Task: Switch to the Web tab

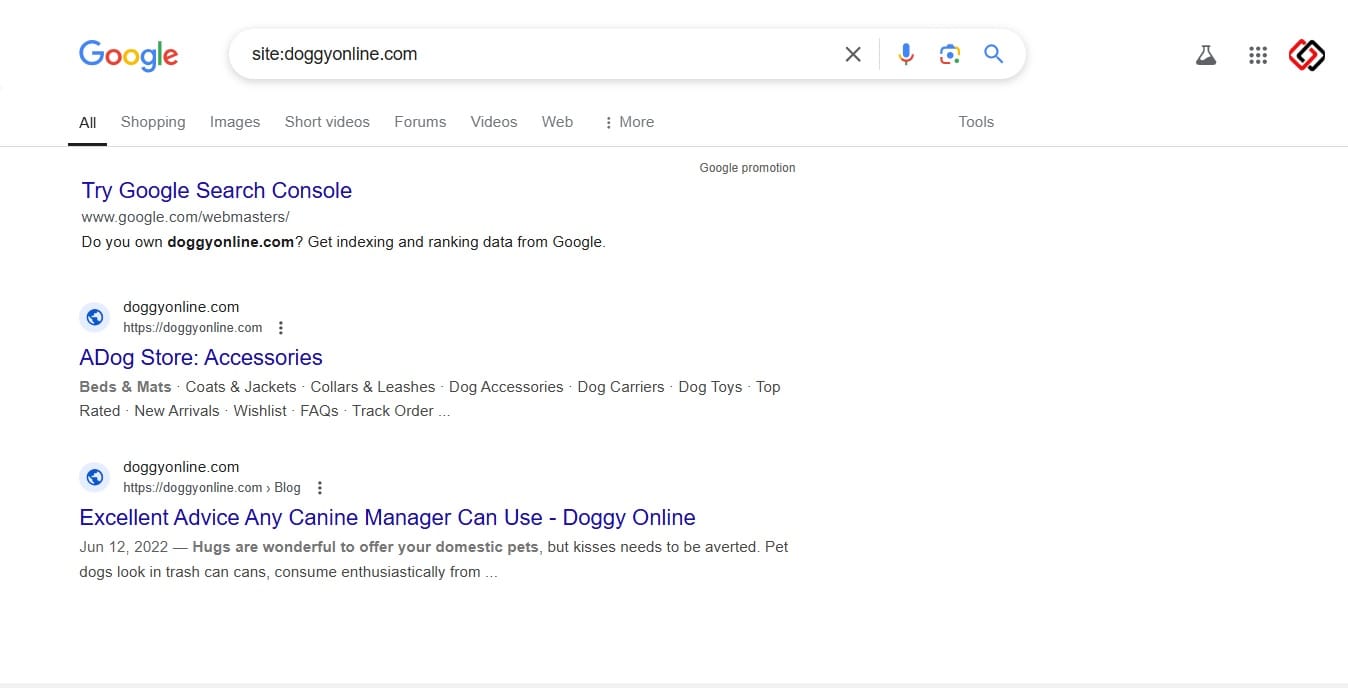Action: point(557,122)
